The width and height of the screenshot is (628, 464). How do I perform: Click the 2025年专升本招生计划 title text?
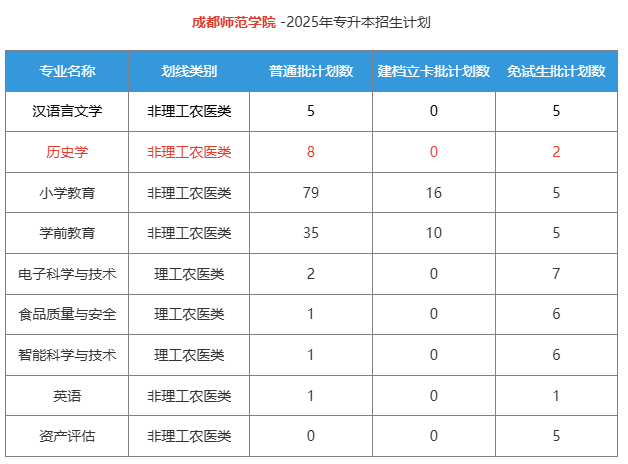click(x=358, y=22)
